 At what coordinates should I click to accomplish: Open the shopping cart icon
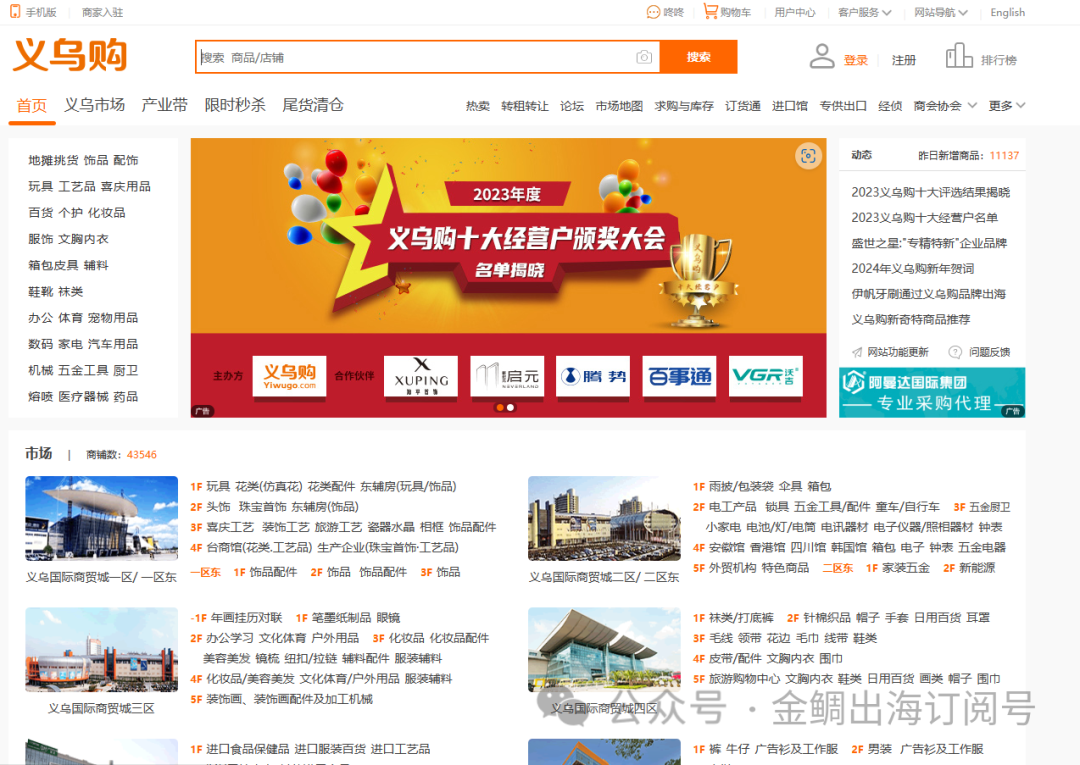pyautogui.click(x=710, y=11)
